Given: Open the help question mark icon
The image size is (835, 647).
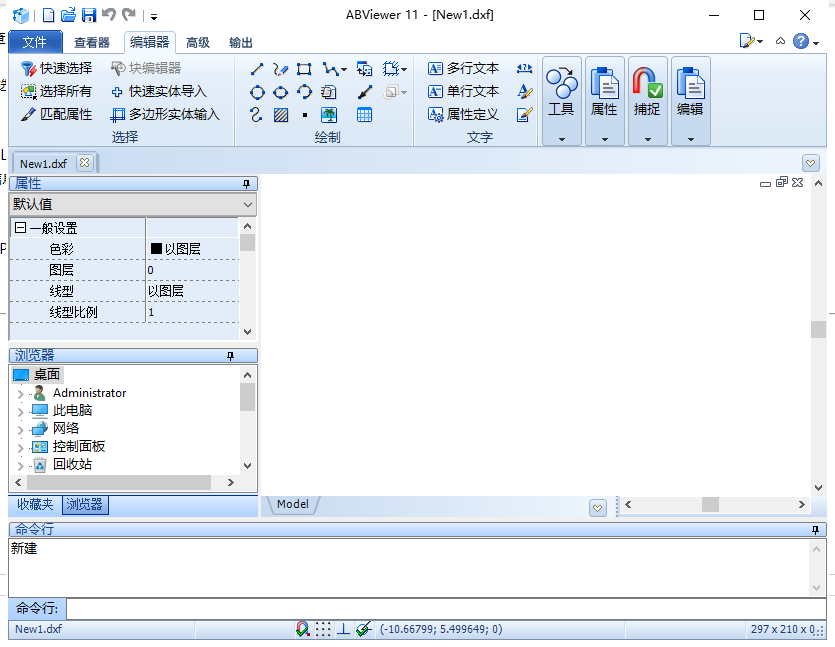Looking at the screenshot, I should coord(801,41).
